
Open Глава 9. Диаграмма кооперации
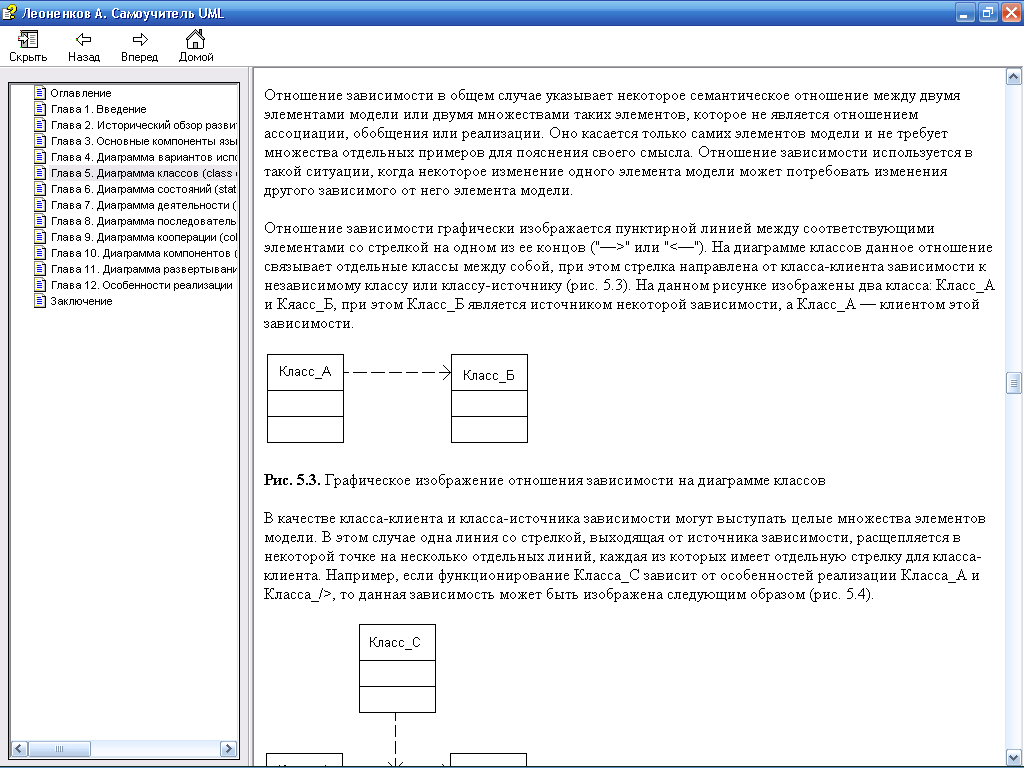(144, 237)
